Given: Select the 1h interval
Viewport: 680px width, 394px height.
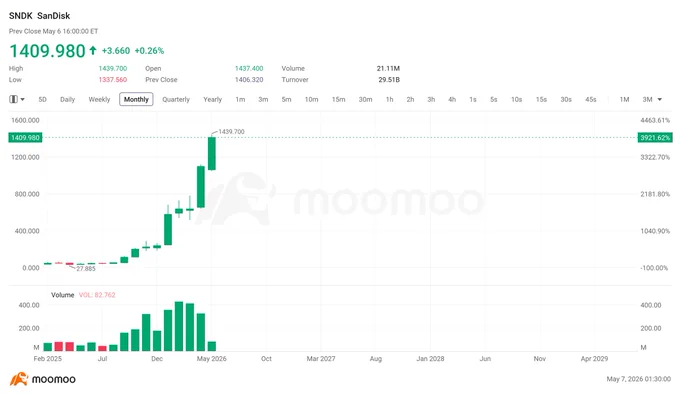Looking at the screenshot, I should tap(389, 99).
